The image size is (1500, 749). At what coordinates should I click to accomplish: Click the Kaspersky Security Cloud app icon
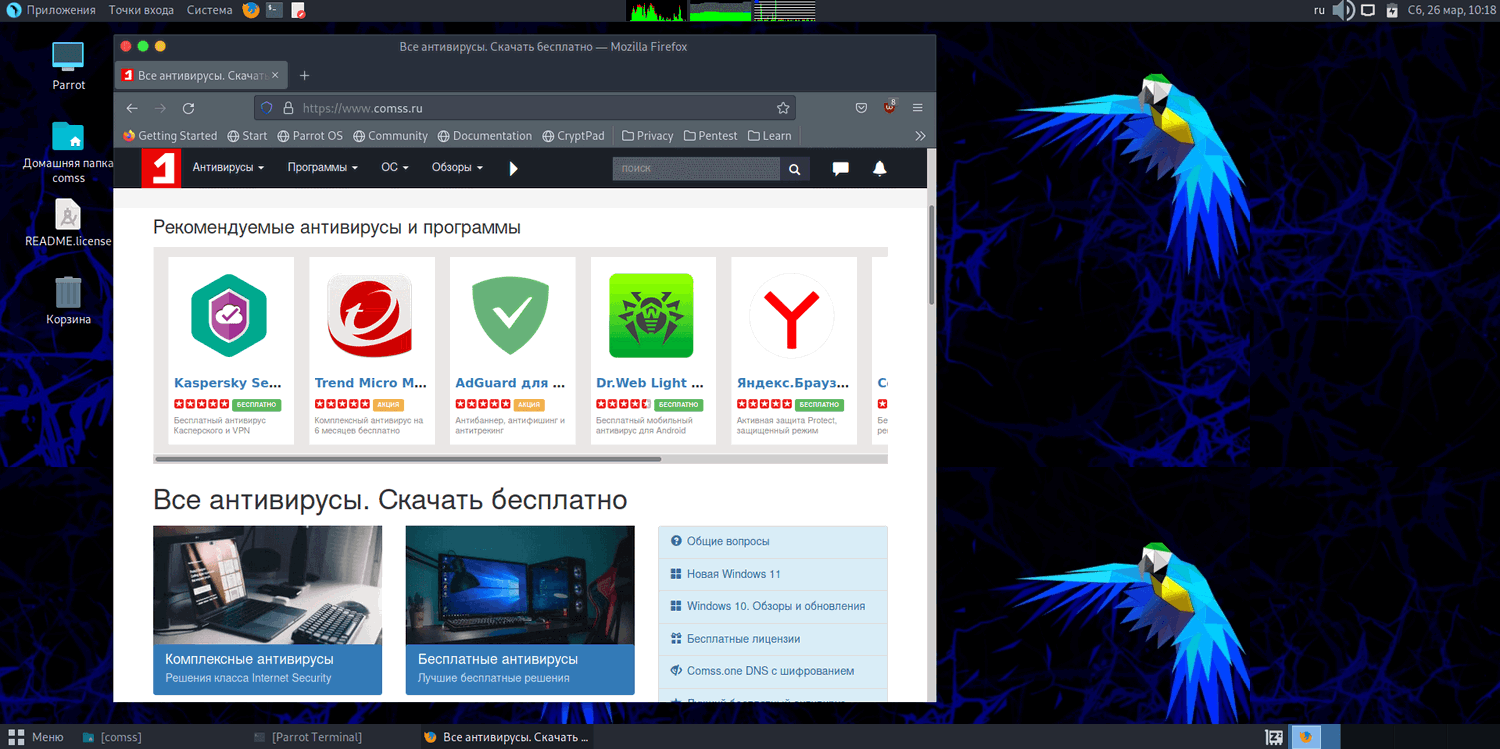click(x=229, y=315)
